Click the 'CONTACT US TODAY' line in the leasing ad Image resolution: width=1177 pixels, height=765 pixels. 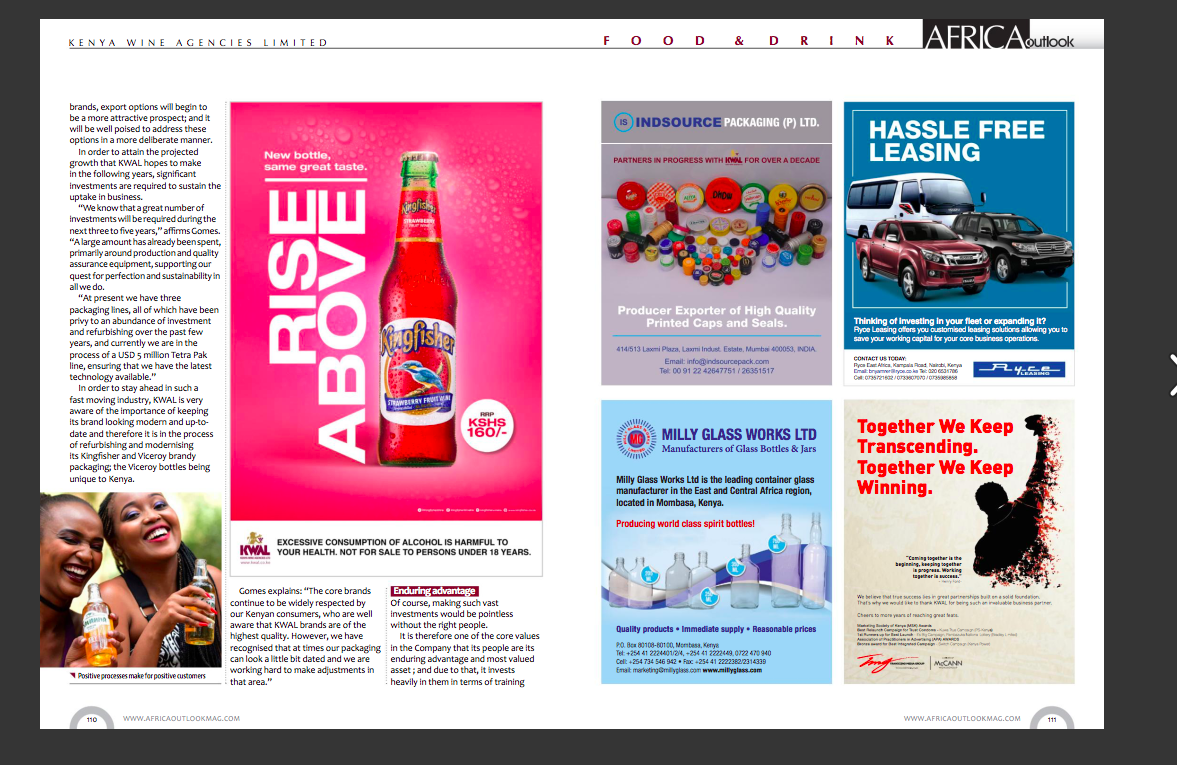point(880,359)
